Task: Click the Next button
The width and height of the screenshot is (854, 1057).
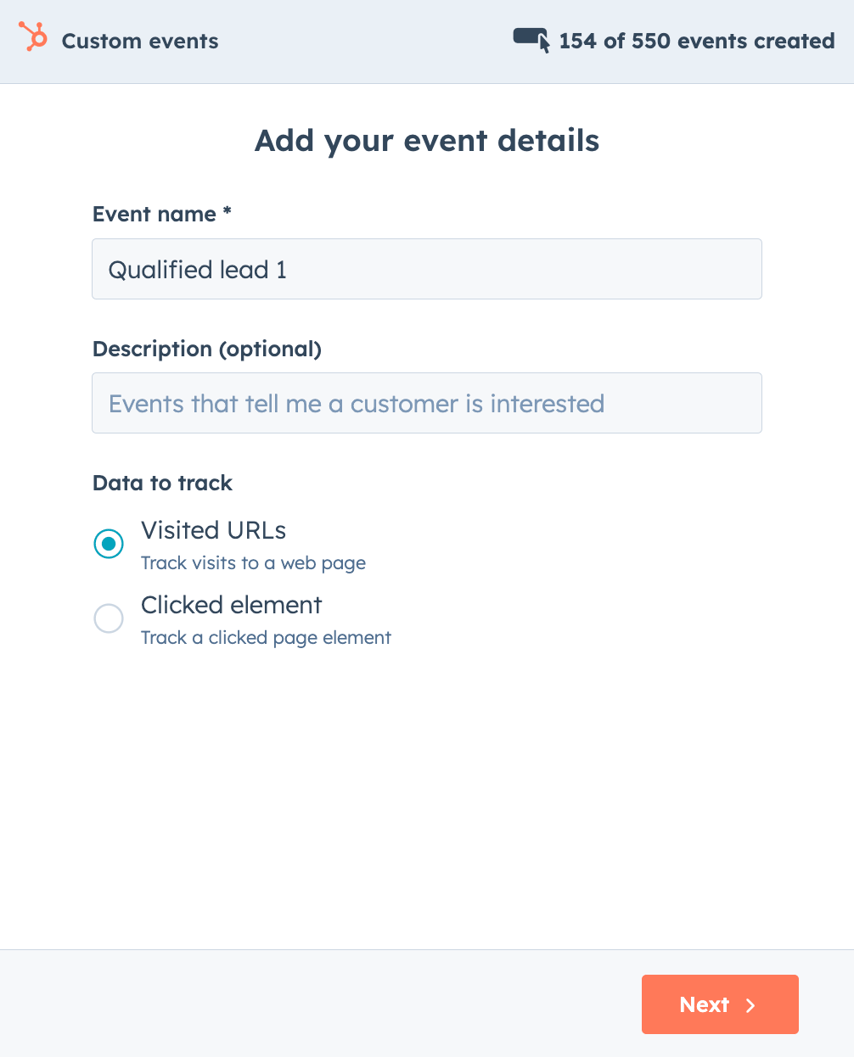Action: click(719, 1004)
